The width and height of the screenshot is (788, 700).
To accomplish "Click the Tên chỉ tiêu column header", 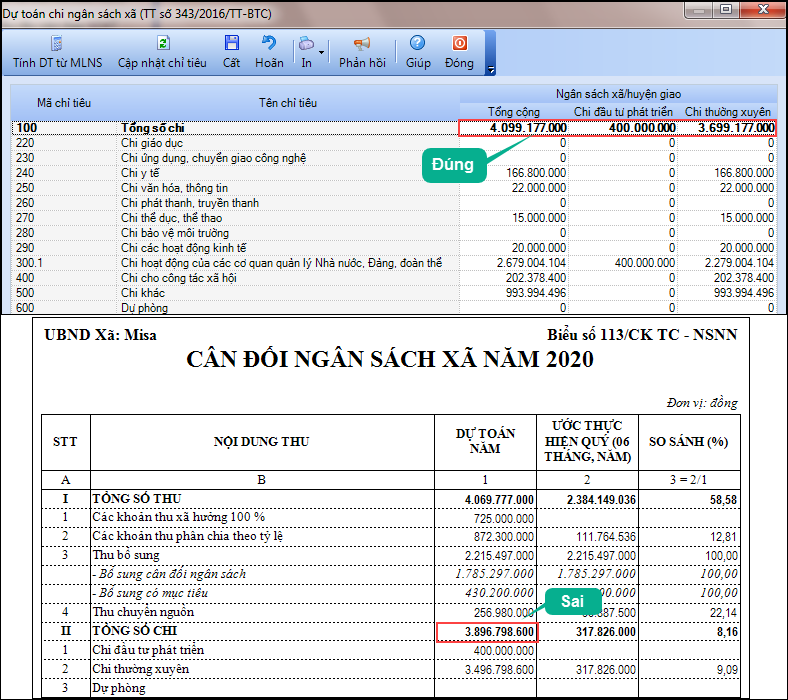I will pyautogui.click(x=288, y=103).
